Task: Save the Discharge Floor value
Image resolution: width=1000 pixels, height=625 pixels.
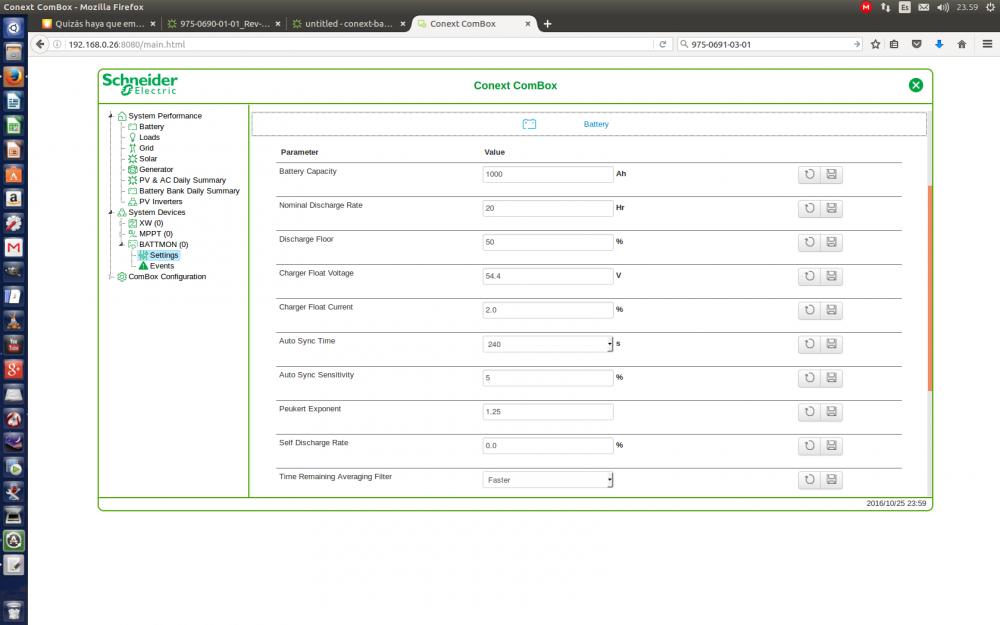Action: (832, 242)
